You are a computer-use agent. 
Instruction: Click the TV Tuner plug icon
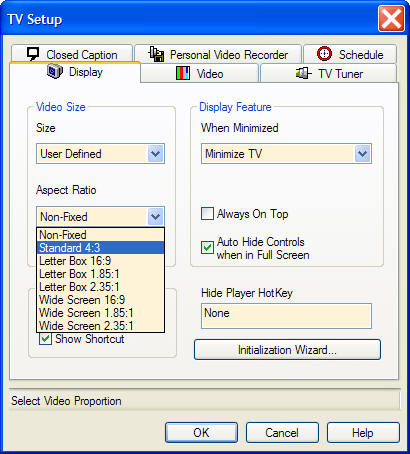tap(303, 73)
